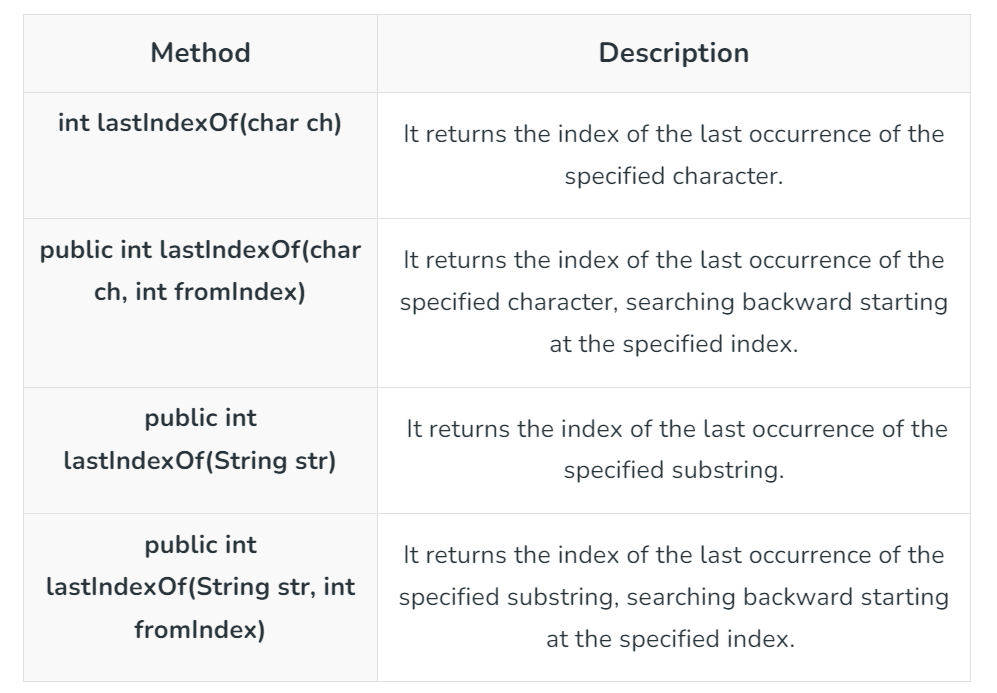997x693 pixels.
Task: Click the words 'specified character.' in first row
Action: click(x=674, y=176)
